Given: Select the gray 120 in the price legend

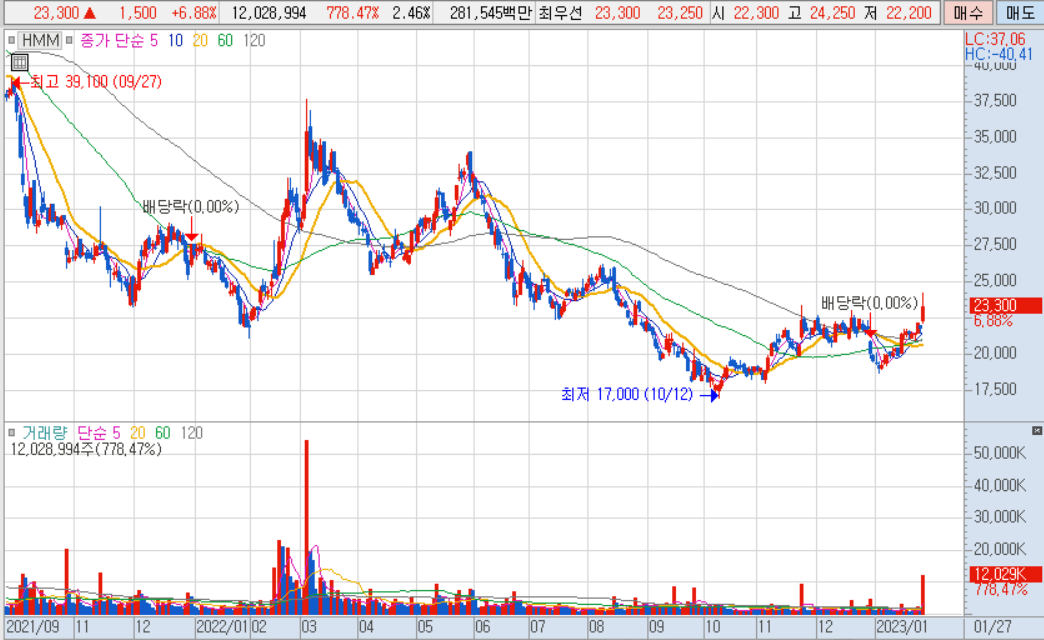Looking at the screenshot, I should click(x=254, y=41).
